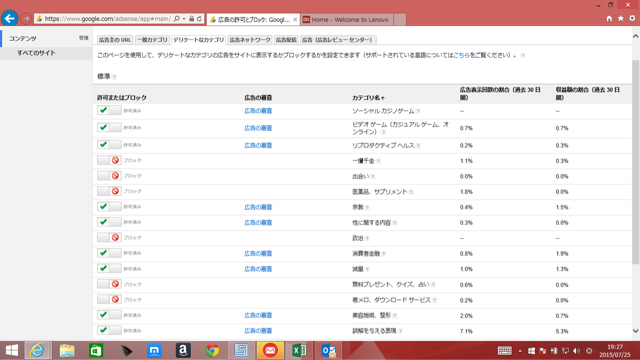The height and width of the screenshot is (360, 640).
Task: Open the touch keyboard icon in the tray
Action: [x=504, y=351]
